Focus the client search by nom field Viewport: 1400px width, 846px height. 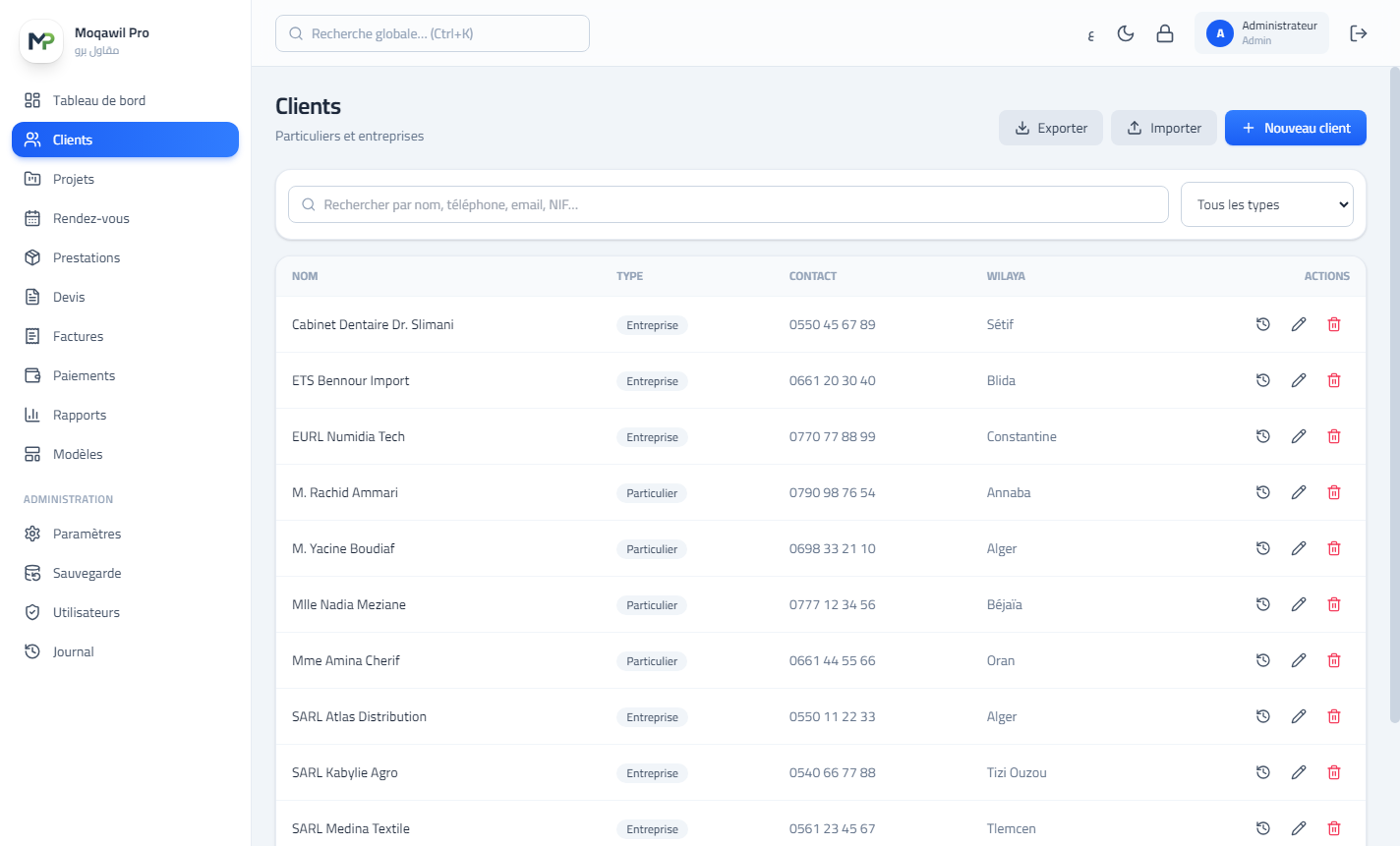click(x=728, y=204)
